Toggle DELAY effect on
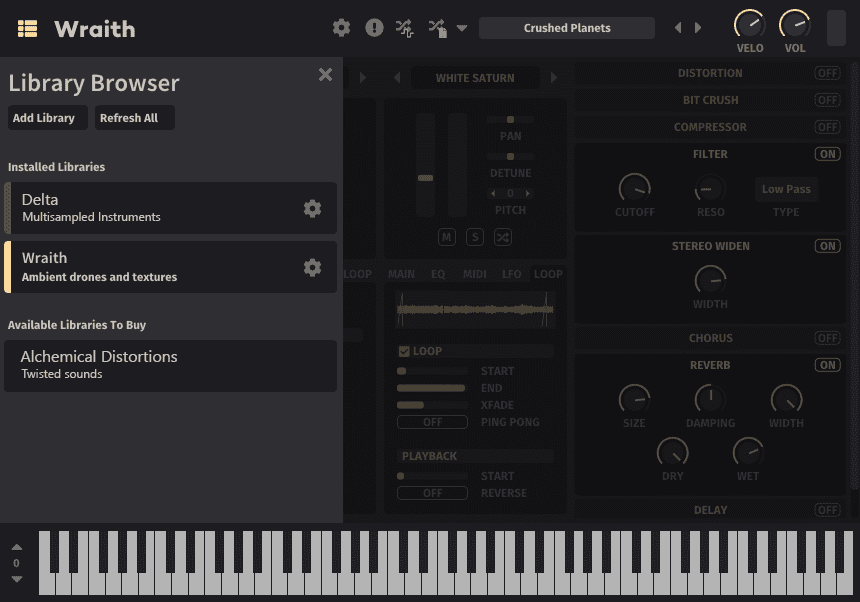860x602 pixels. (827, 510)
